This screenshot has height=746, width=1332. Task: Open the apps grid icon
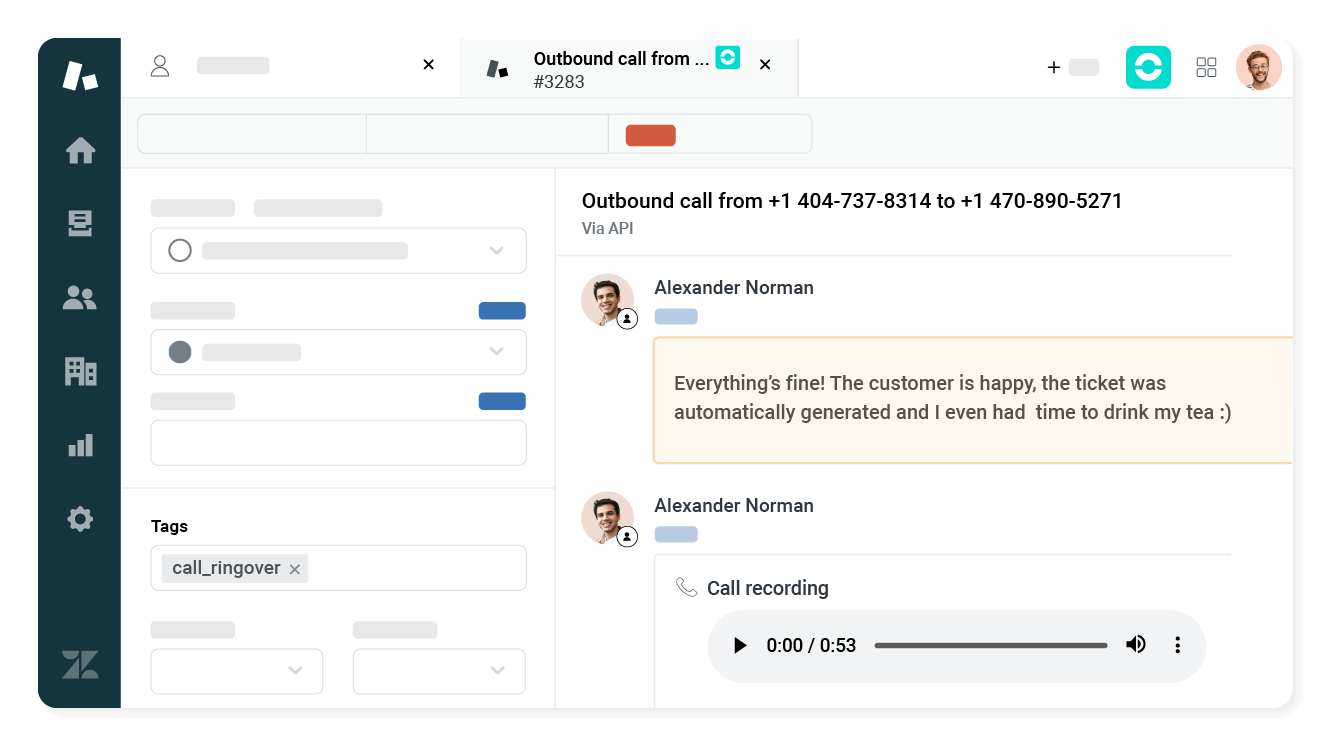(x=1206, y=67)
